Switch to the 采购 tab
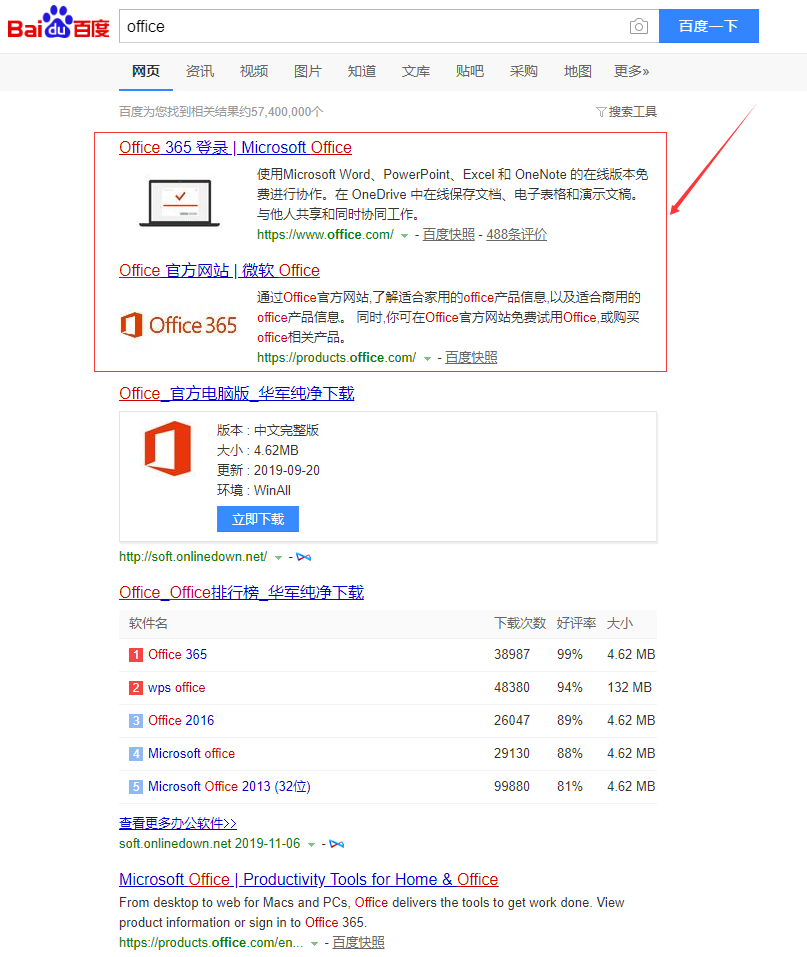 [x=524, y=71]
